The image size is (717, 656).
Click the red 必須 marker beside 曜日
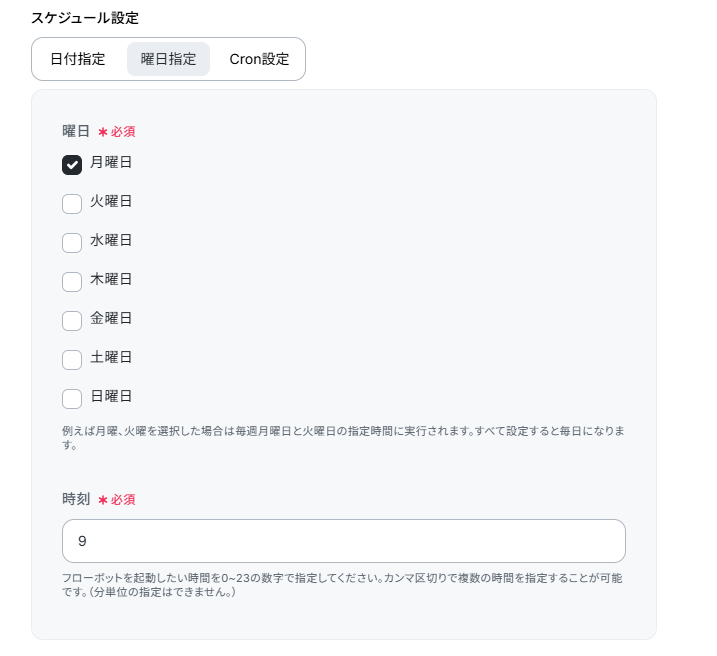tap(117, 132)
